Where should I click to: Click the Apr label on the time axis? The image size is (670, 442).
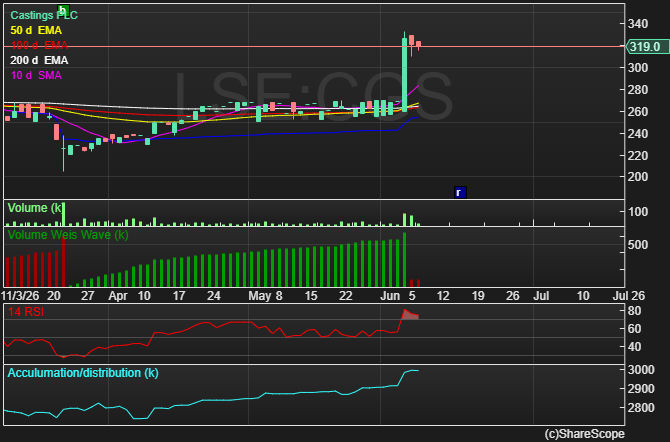point(118,296)
